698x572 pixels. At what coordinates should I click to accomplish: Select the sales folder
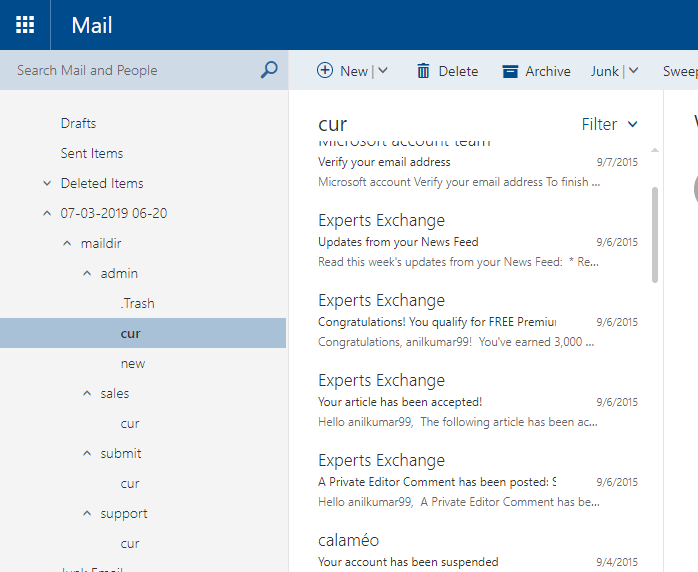click(x=115, y=394)
